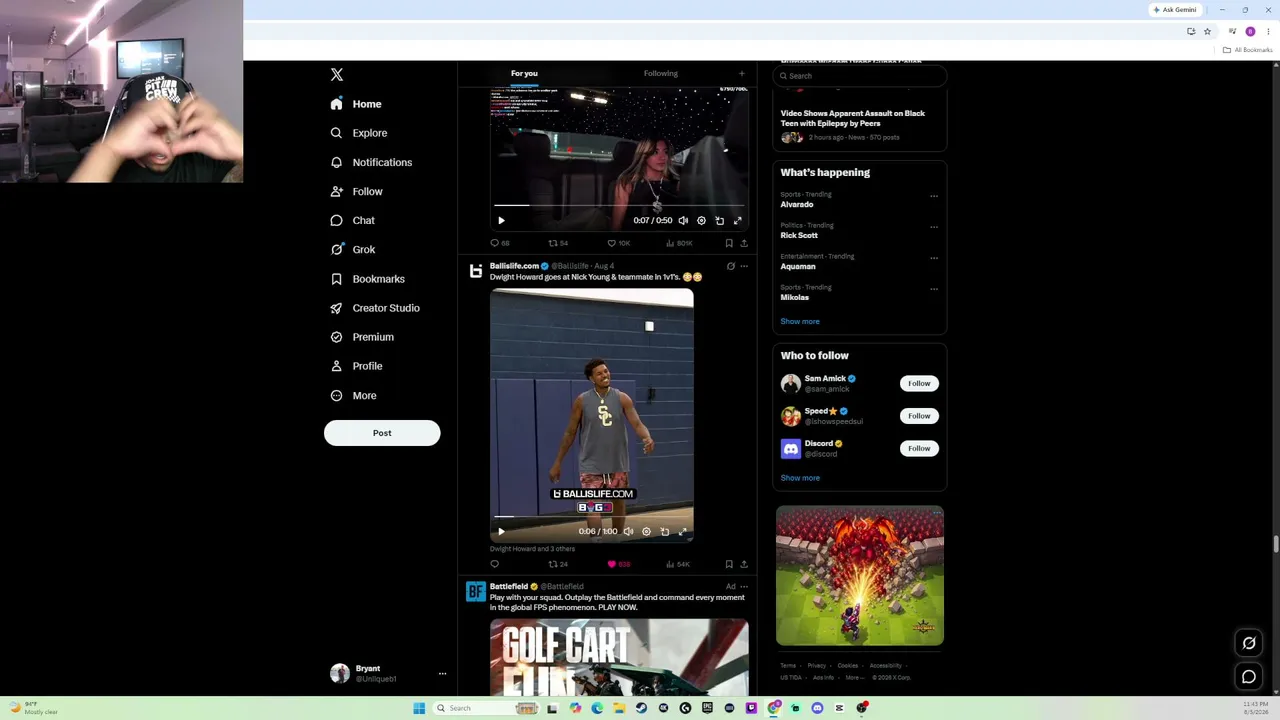Viewport: 1280px width, 720px height.
Task: Mute the car video (0:07 / 0:50)
Action: click(x=683, y=221)
